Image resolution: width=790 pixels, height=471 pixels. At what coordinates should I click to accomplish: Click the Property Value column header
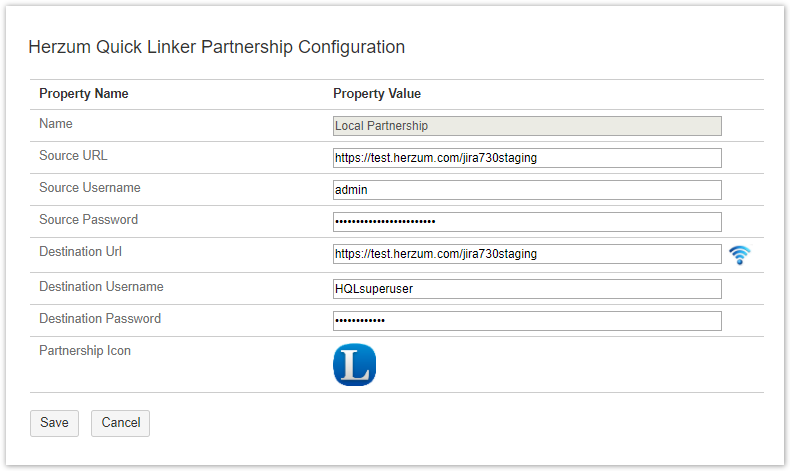pyautogui.click(x=377, y=94)
